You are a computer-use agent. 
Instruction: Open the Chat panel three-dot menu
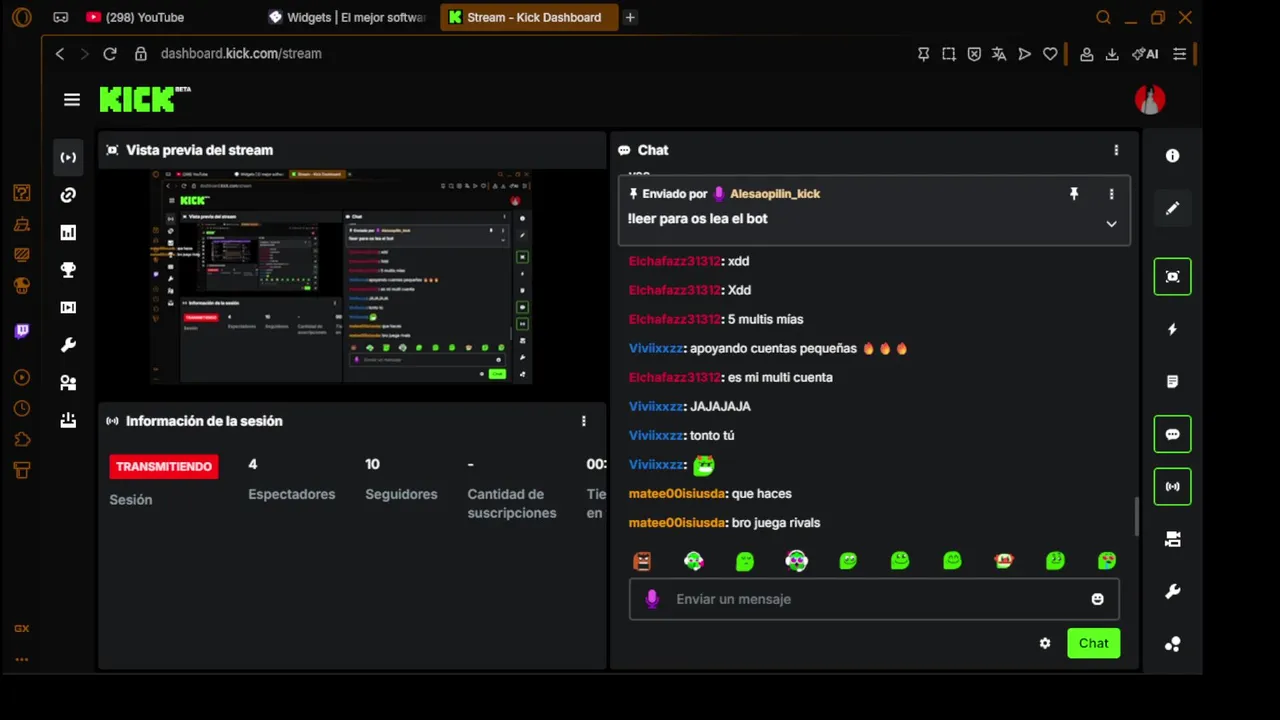[1116, 150]
